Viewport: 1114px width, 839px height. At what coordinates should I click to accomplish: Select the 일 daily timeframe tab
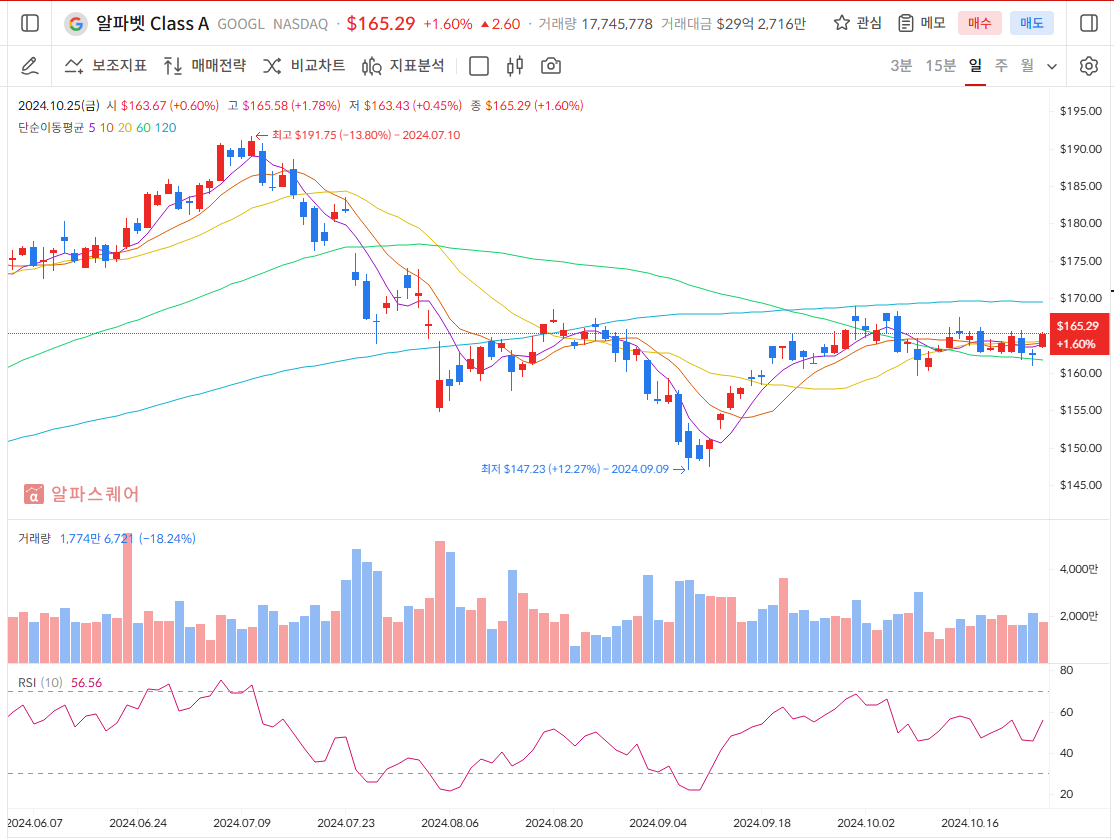click(975, 66)
